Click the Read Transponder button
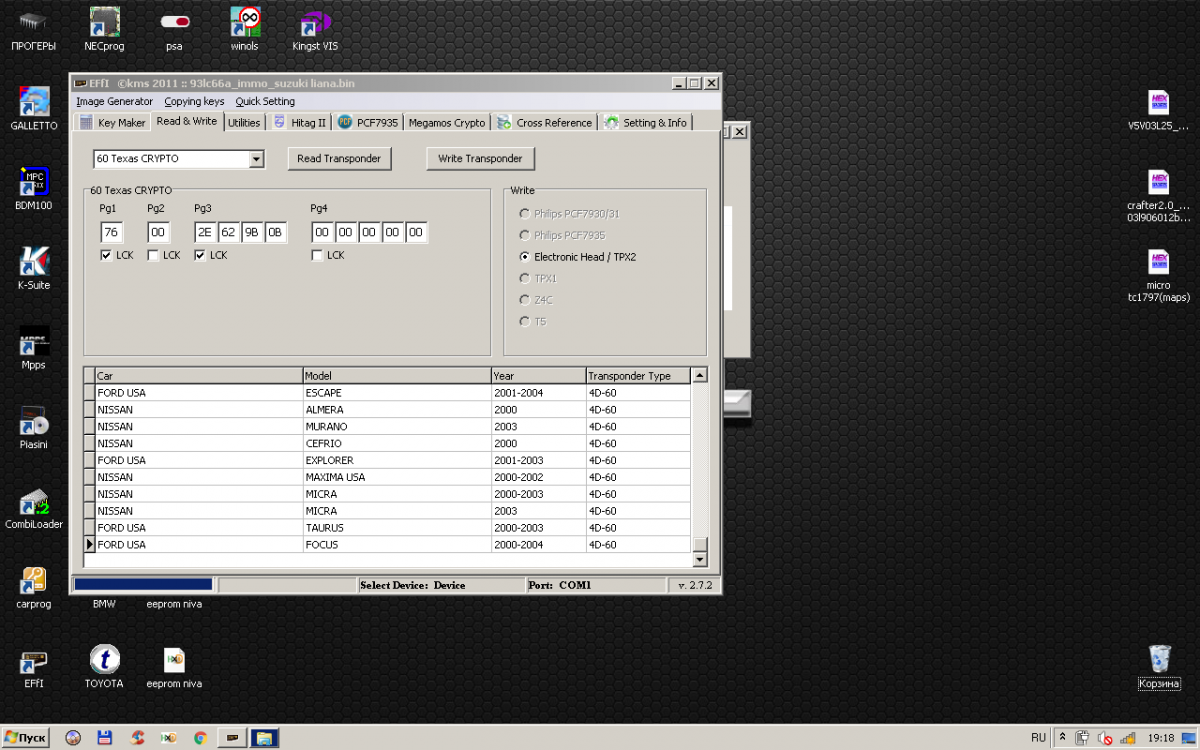The width and height of the screenshot is (1200, 750). click(340, 159)
